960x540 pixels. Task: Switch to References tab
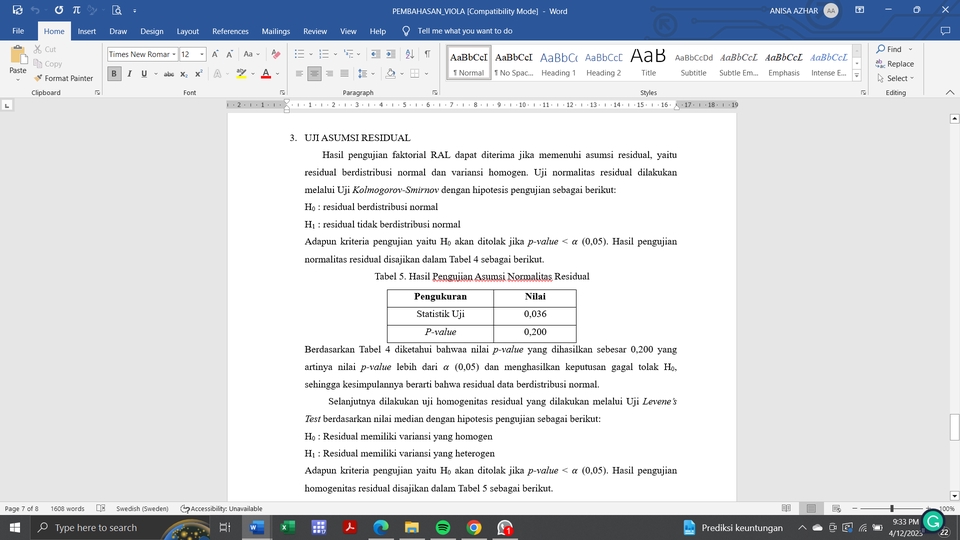[230, 31]
